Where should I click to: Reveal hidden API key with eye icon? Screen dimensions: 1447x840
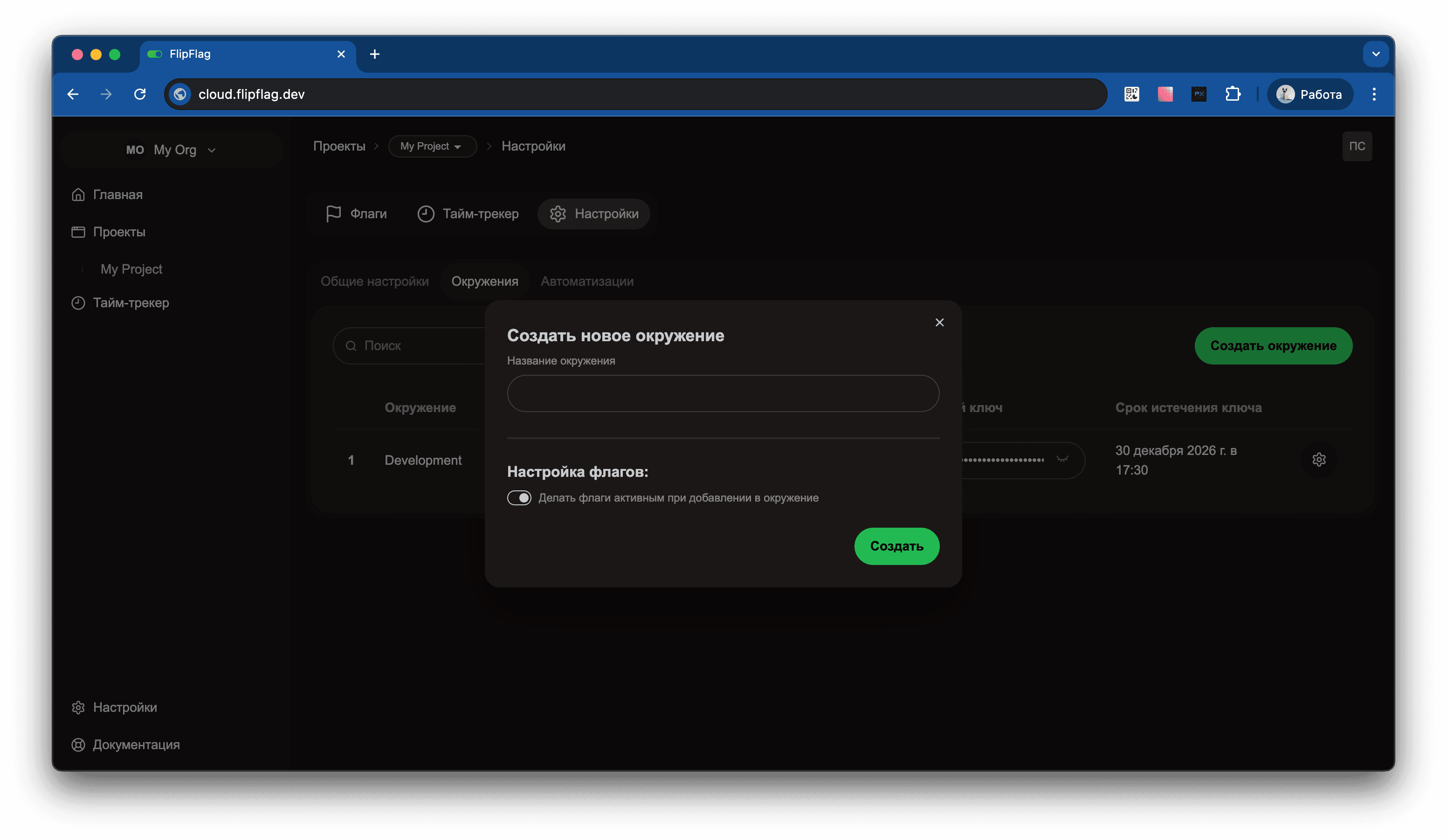point(1062,459)
